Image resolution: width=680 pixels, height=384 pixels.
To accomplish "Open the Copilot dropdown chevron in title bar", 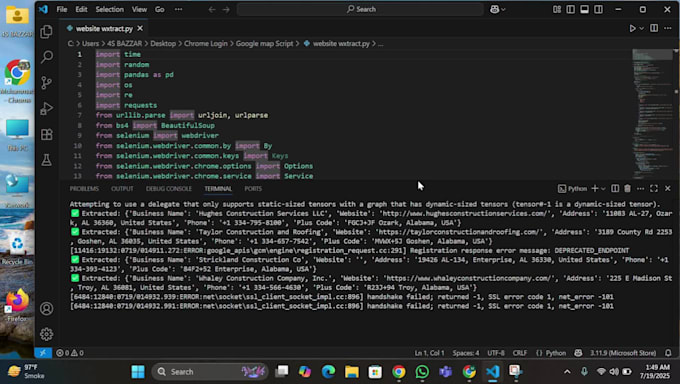I will 503,10.
